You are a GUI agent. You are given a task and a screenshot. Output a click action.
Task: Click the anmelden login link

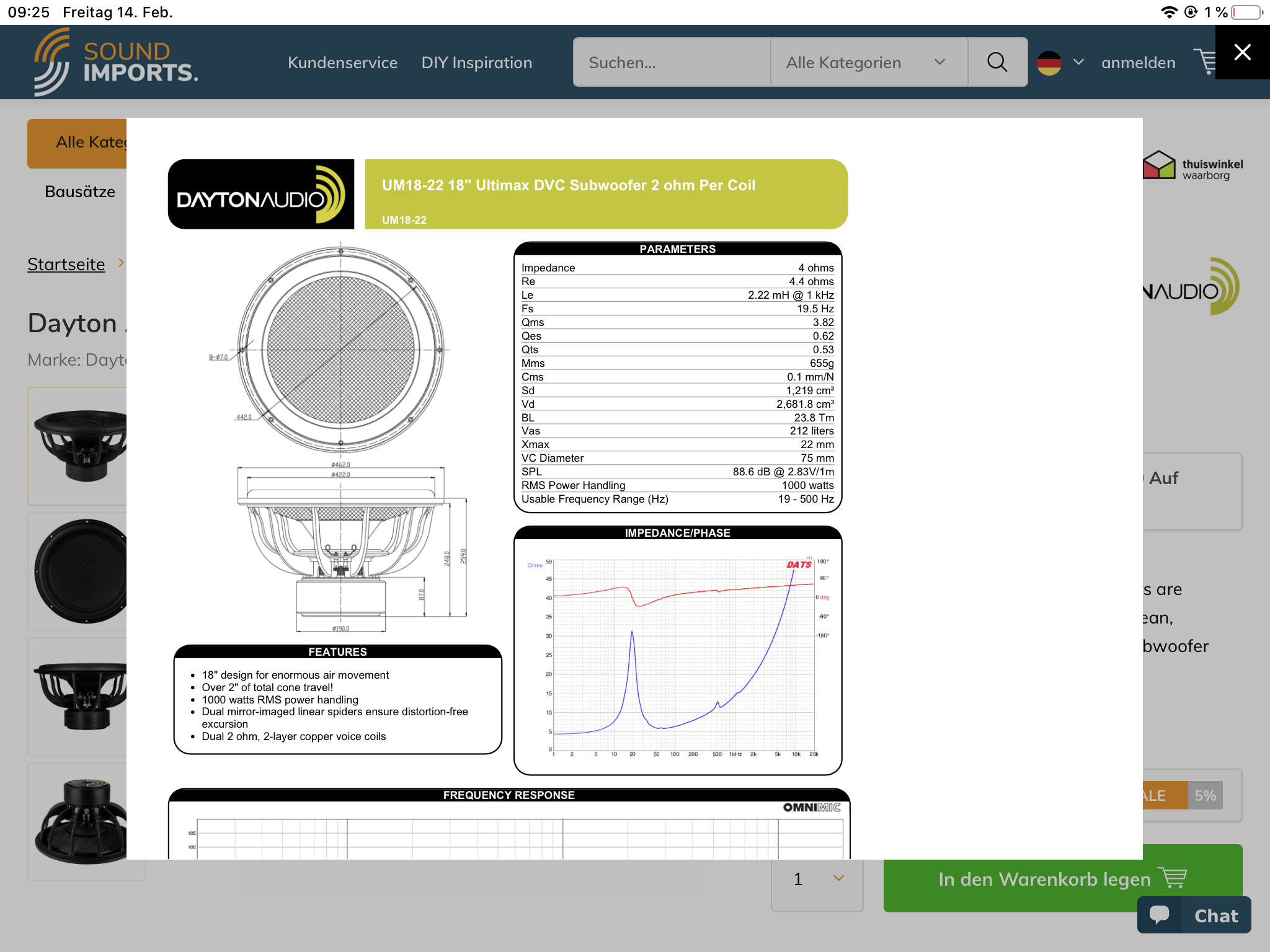pyautogui.click(x=1138, y=63)
